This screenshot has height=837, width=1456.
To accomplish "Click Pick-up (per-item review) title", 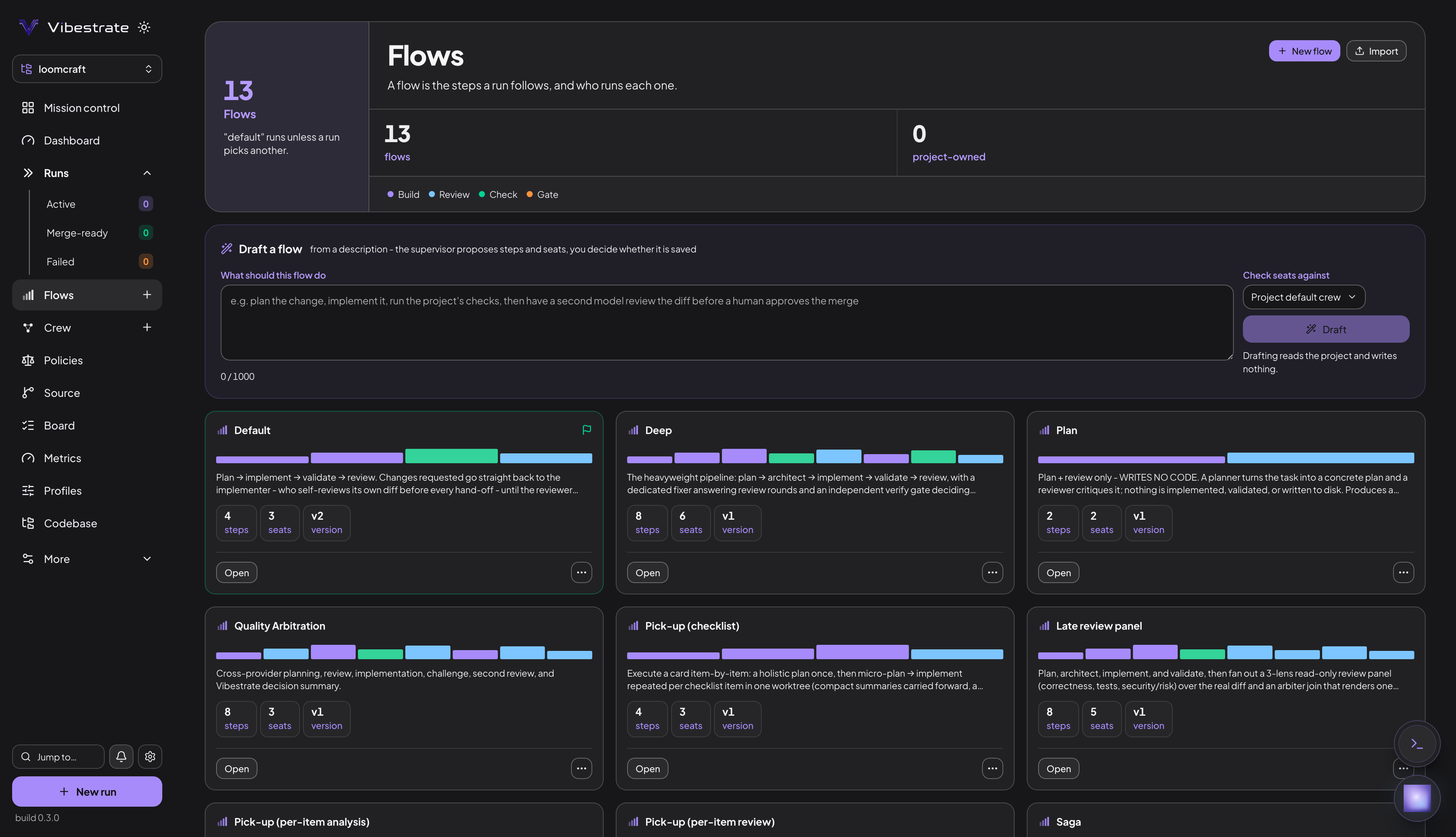I will tap(710, 822).
